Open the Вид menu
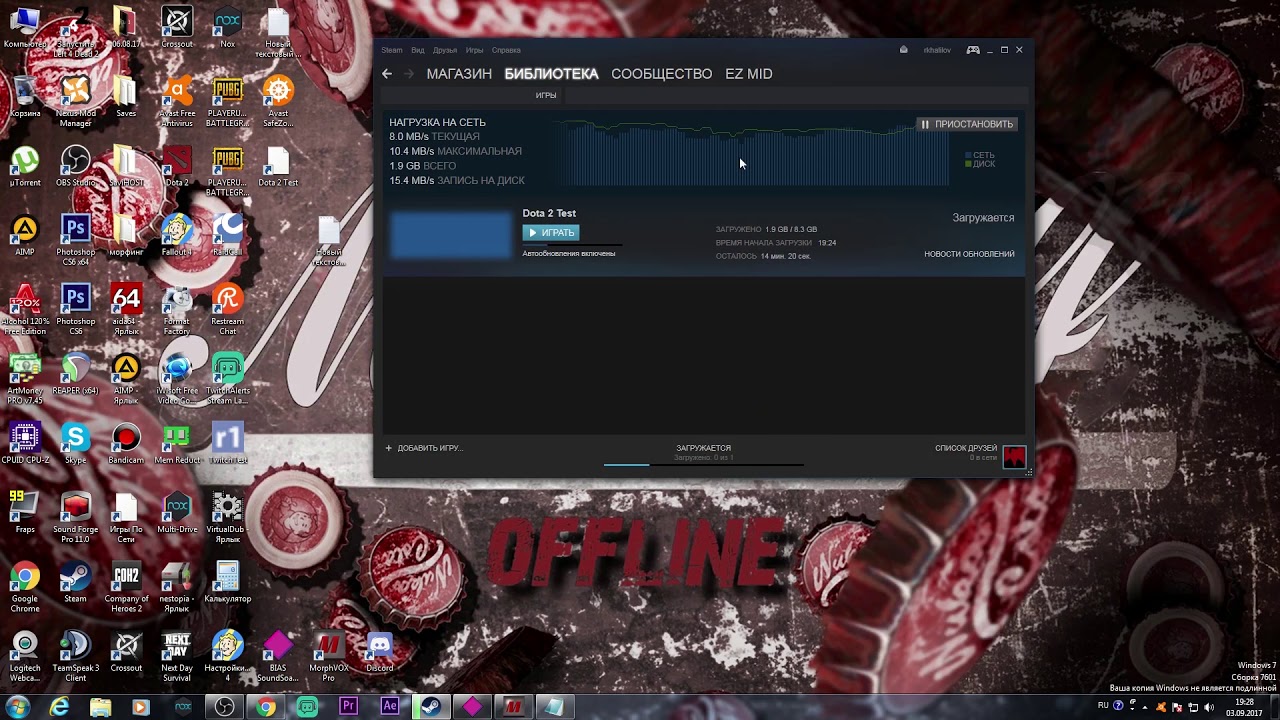The image size is (1280, 720). click(x=418, y=50)
